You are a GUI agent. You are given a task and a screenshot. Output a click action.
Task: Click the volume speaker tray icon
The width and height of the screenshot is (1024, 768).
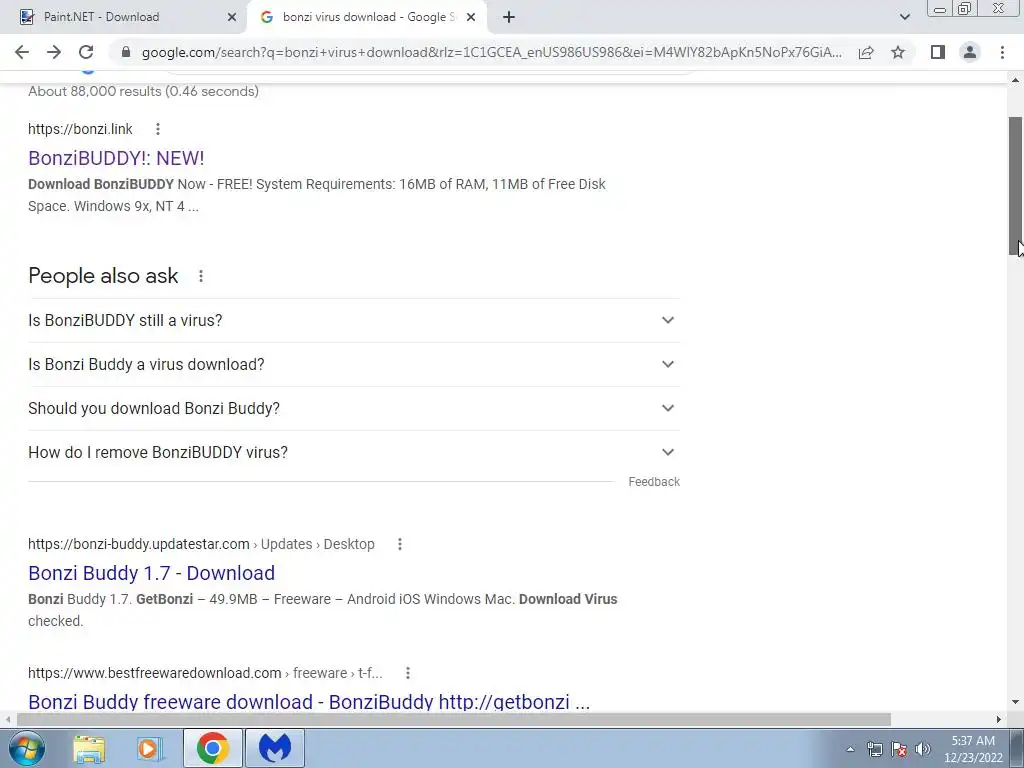pyautogui.click(x=922, y=749)
